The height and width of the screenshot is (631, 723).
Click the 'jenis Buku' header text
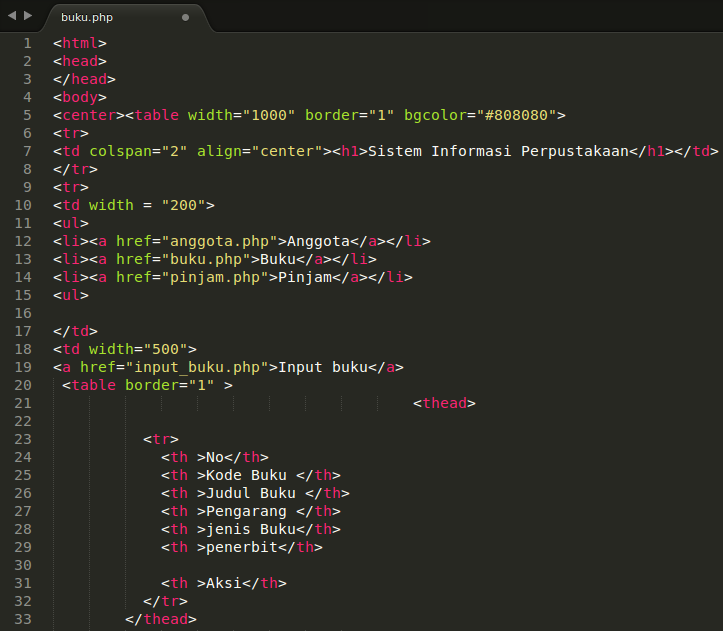(251, 529)
